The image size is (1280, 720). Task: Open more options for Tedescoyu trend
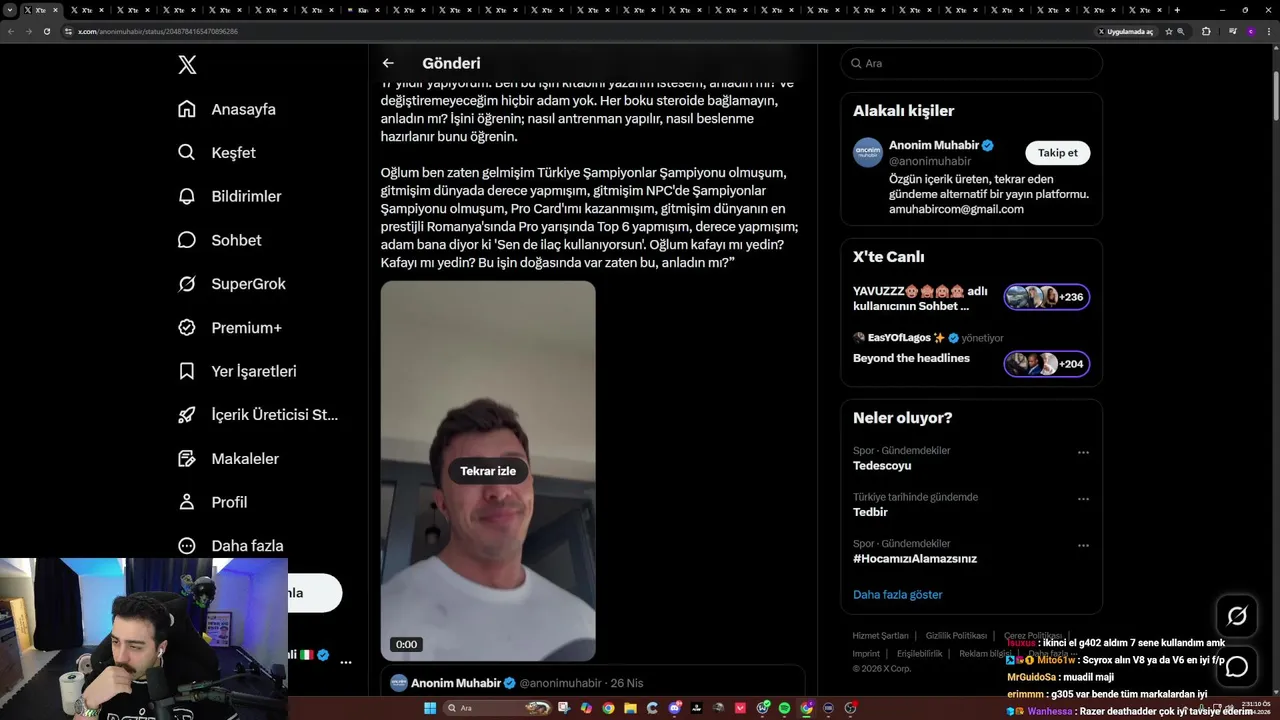[1083, 452]
